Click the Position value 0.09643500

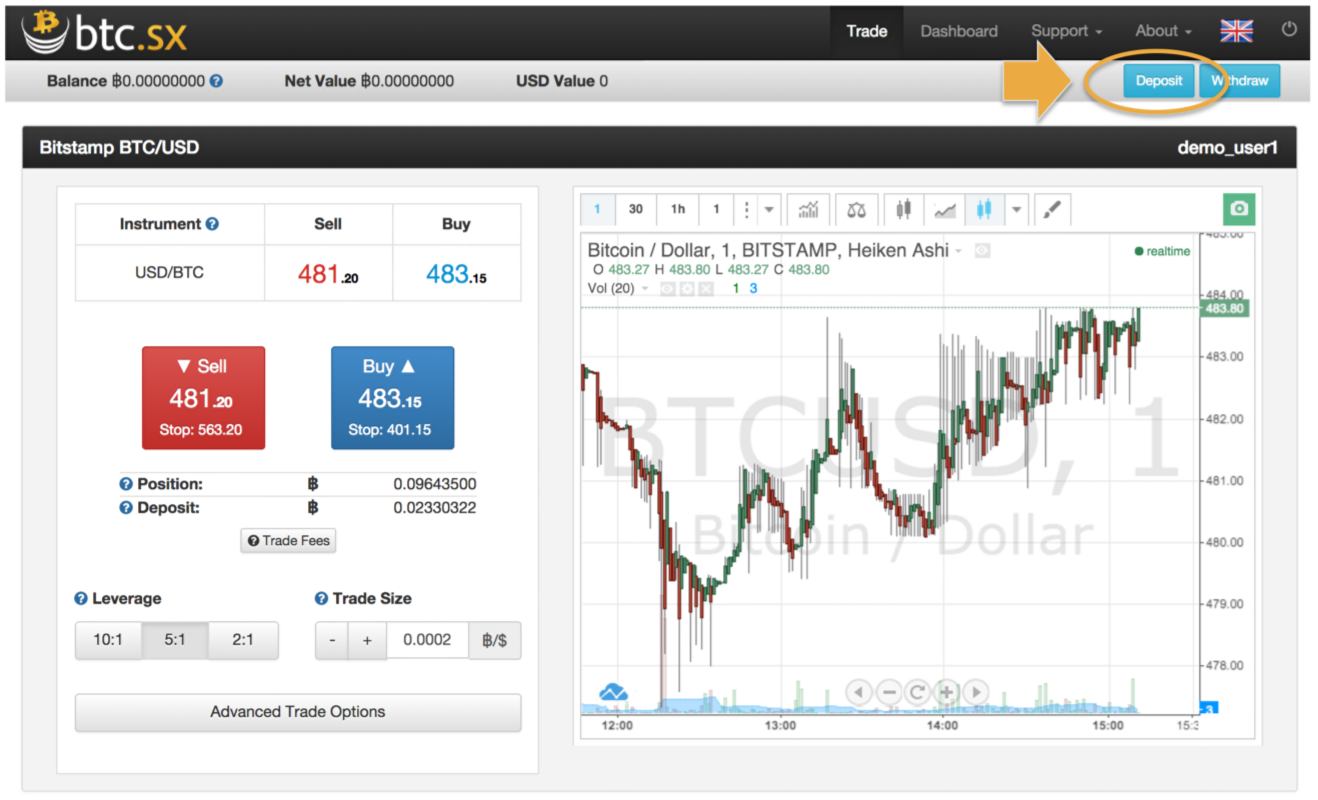pos(435,484)
